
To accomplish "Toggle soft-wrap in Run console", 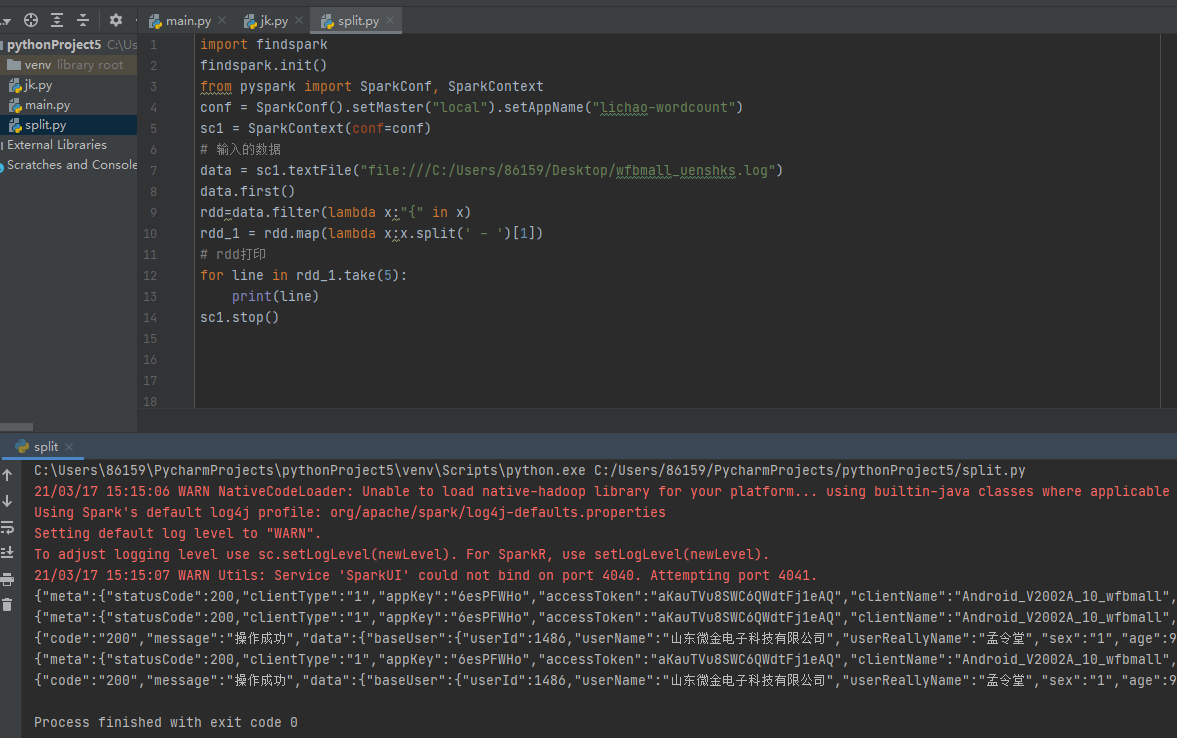I will click(8, 527).
